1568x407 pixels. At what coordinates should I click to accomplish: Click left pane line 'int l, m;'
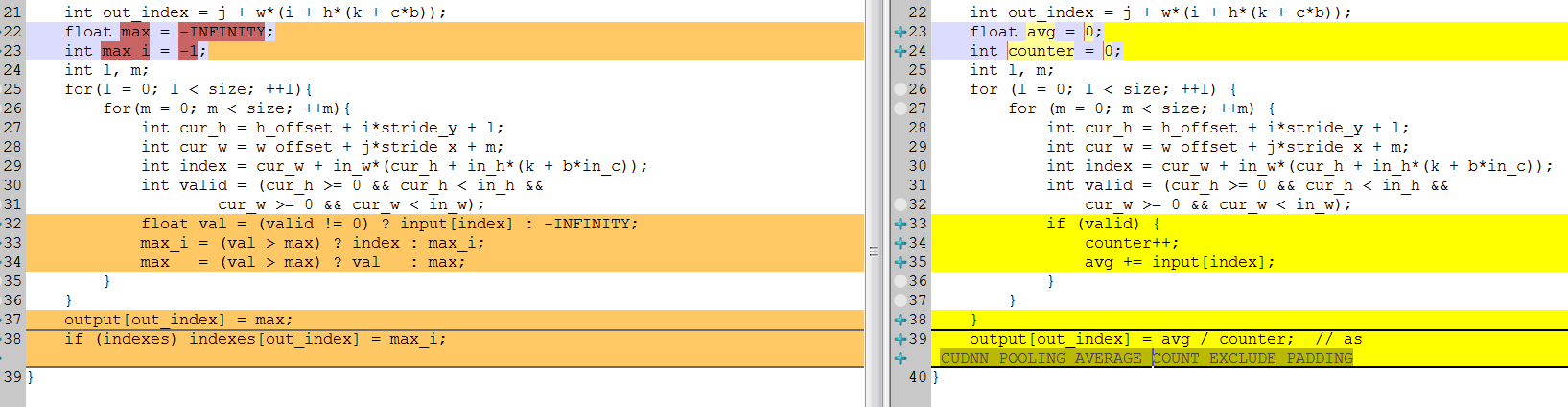click(x=106, y=70)
